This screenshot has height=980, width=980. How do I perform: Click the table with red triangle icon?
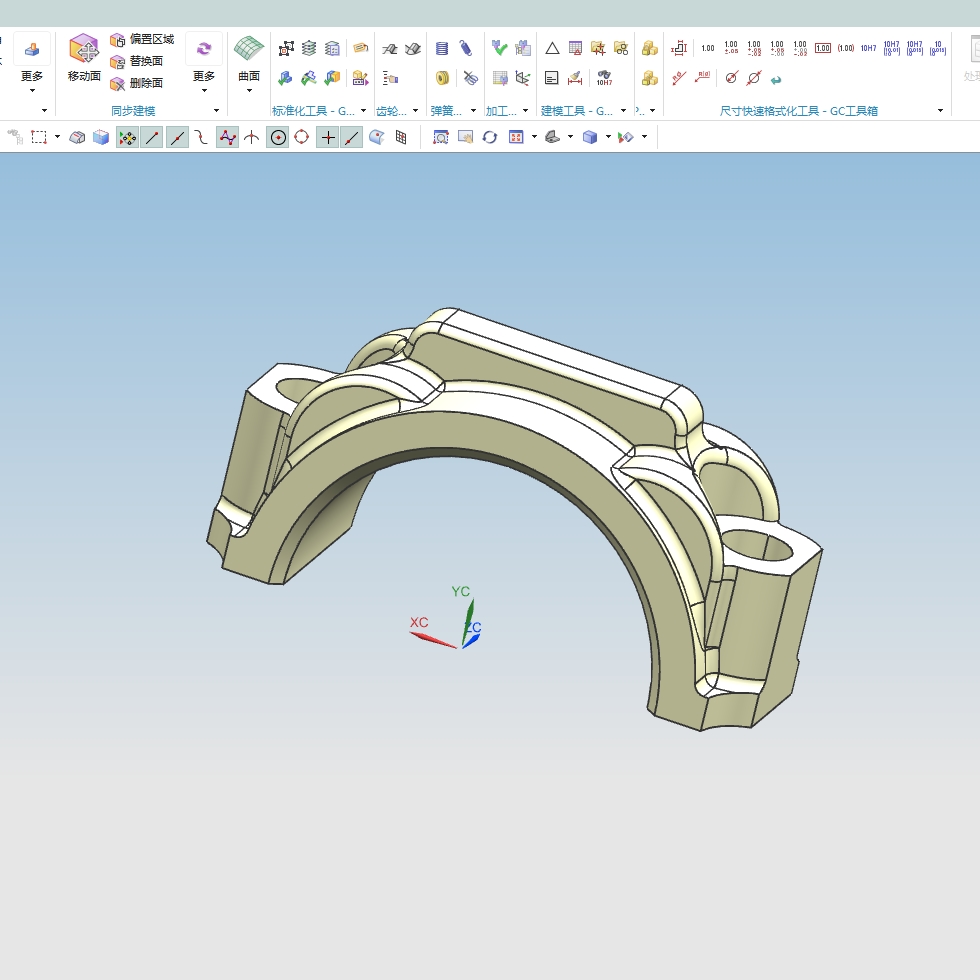point(576,48)
